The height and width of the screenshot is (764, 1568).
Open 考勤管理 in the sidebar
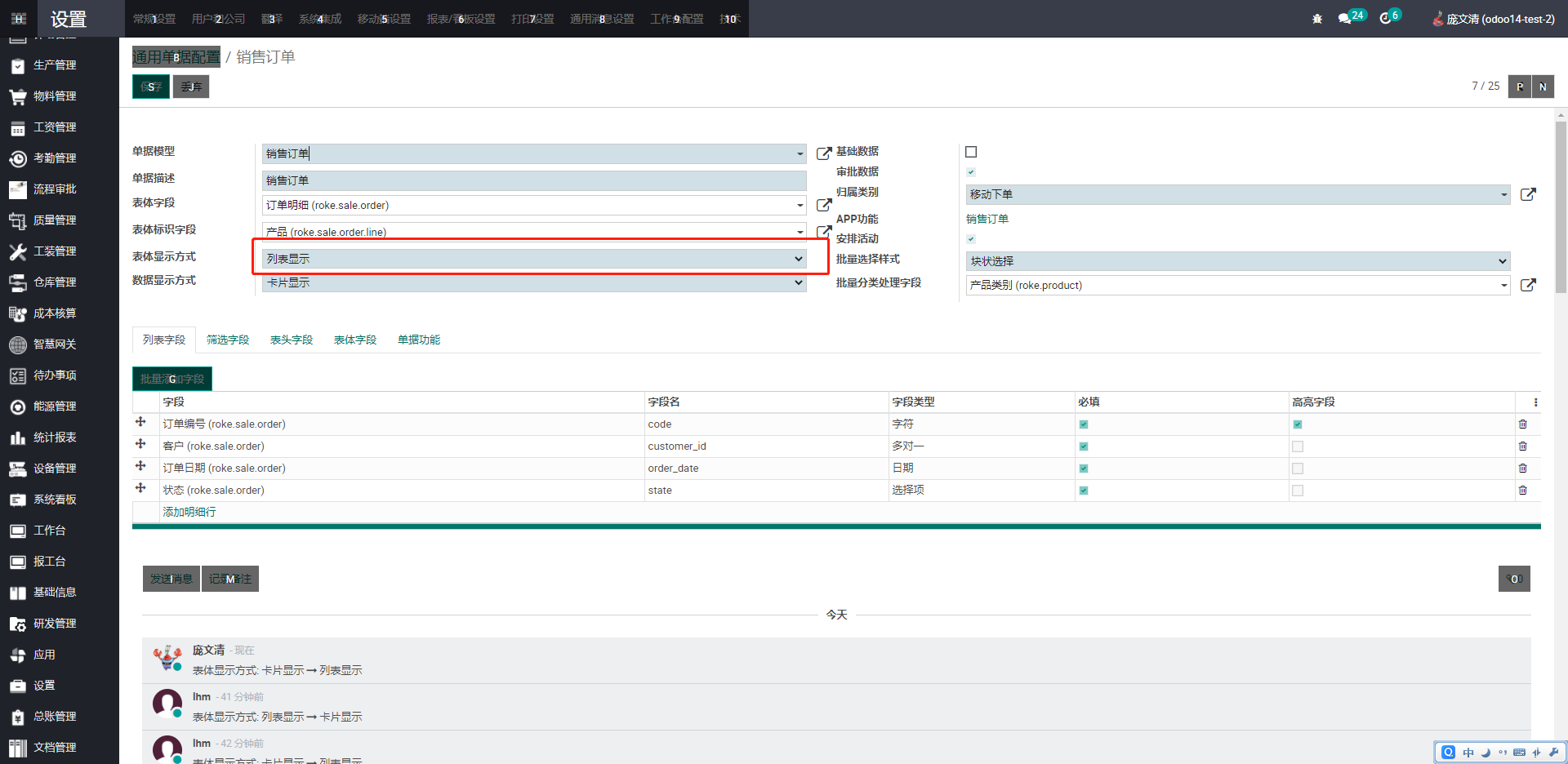click(x=54, y=158)
